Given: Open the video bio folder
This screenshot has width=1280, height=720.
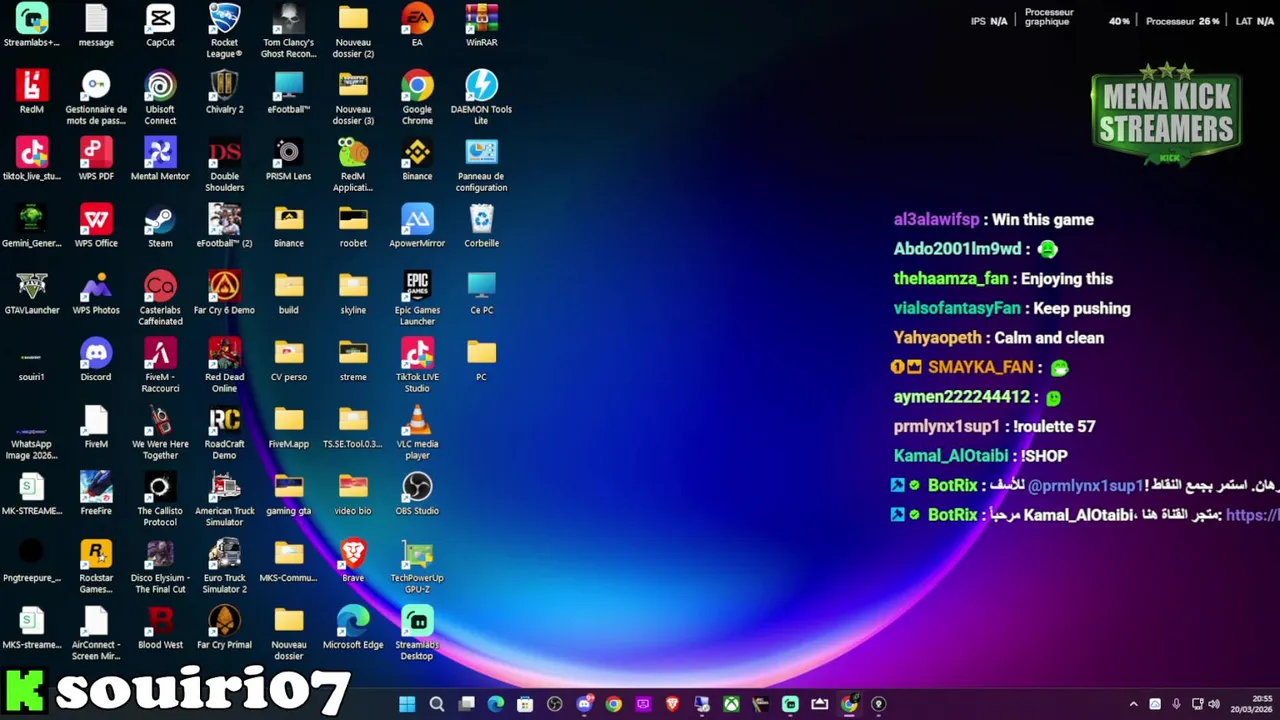Looking at the screenshot, I should pyautogui.click(x=353, y=494).
